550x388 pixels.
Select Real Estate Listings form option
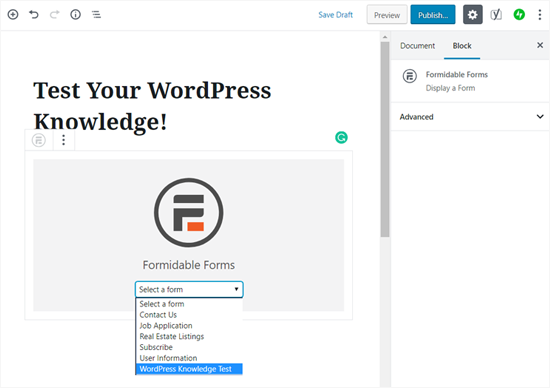(189, 336)
